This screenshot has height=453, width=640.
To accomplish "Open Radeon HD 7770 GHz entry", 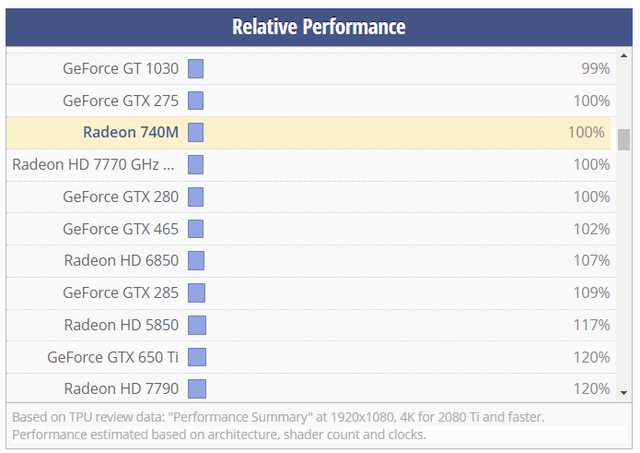I will [x=95, y=165].
